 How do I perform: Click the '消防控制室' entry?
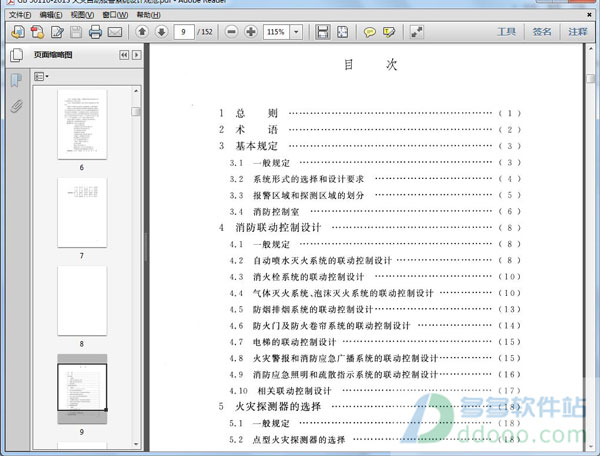[276, 212]
